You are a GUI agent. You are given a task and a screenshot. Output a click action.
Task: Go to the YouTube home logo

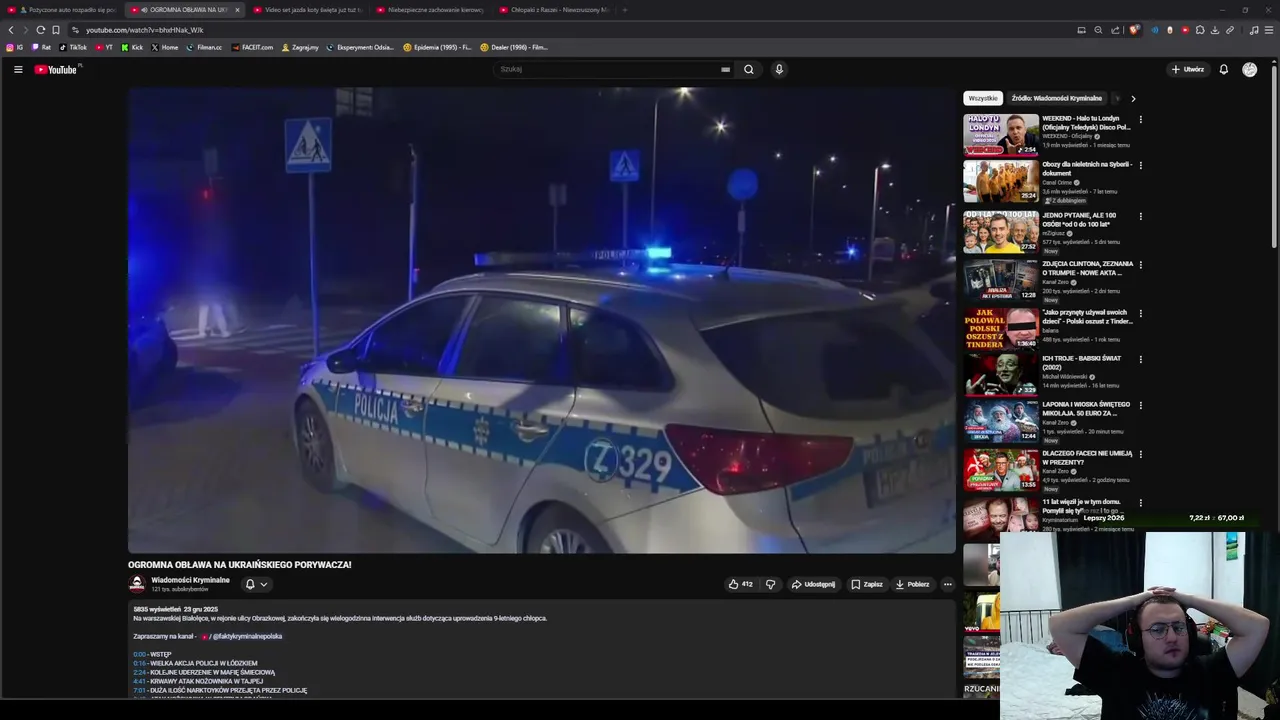click(x=56, y=69)
